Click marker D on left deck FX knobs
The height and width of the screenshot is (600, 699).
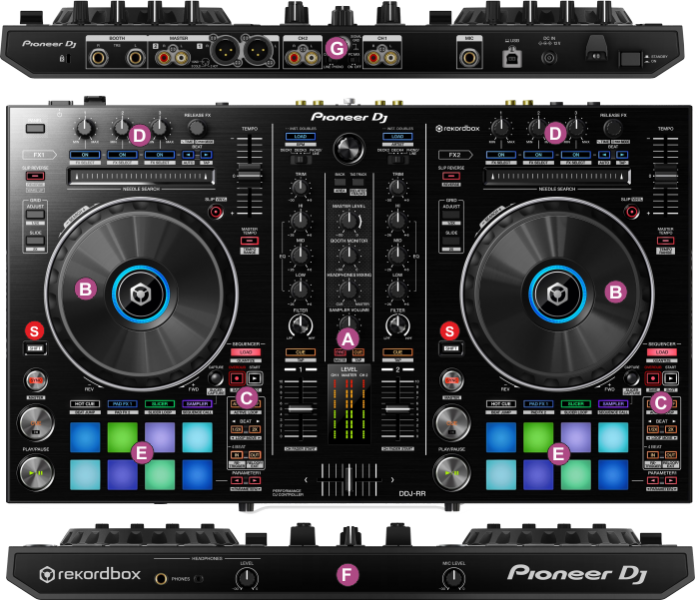pos(140,133)
